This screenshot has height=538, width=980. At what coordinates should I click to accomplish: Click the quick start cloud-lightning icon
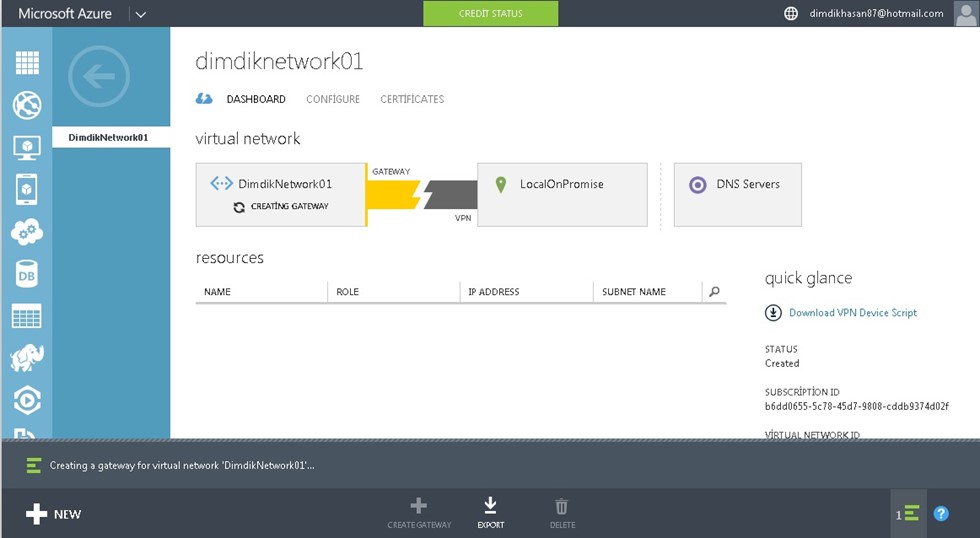pos(204,99)
